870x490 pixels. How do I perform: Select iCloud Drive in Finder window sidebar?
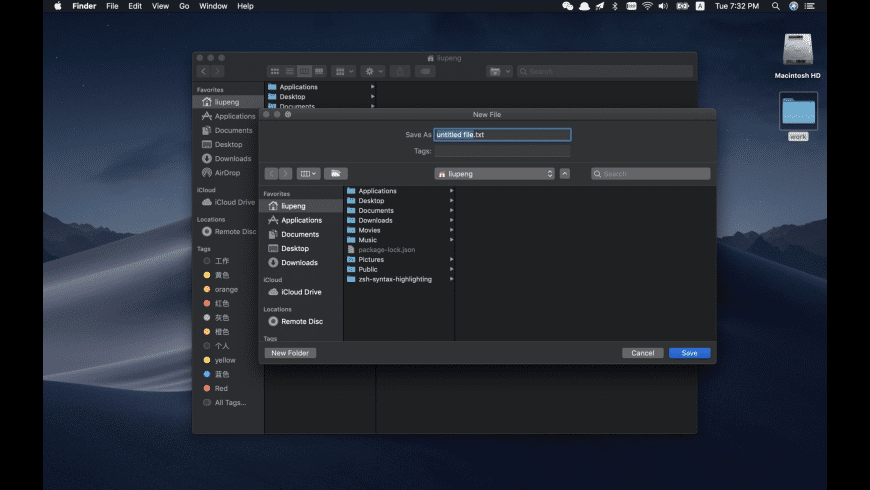point(229,202)
